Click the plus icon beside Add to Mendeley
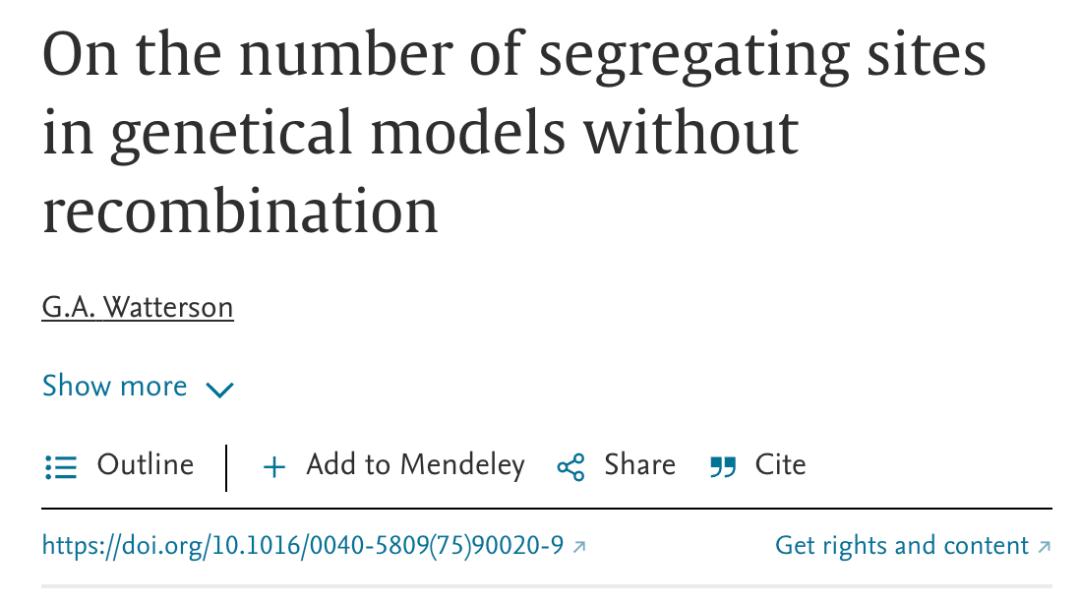Image resolution: width=1080 pixels, height=604 pixels. click(x=274, y=466)
